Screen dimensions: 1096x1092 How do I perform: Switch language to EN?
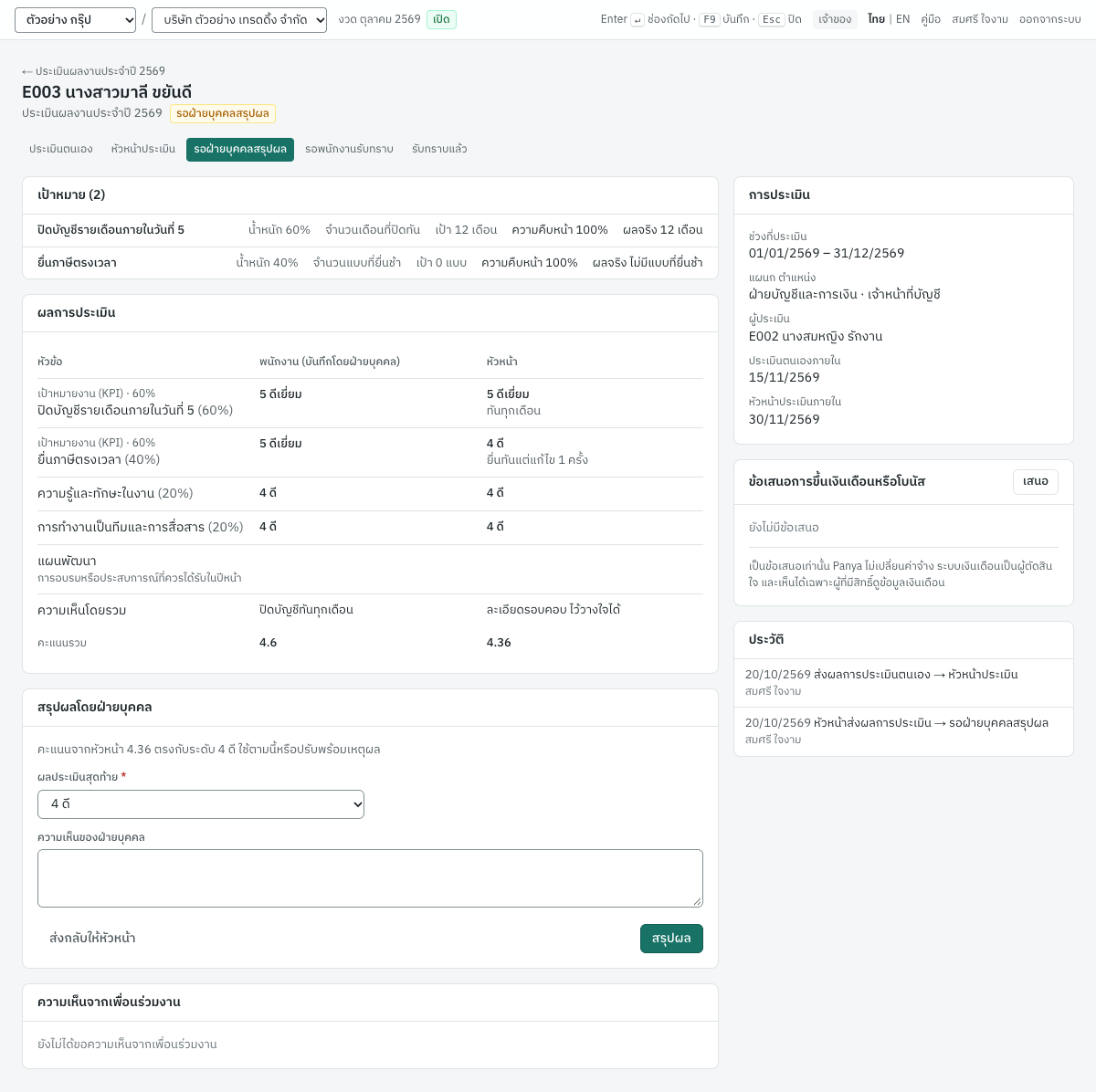902,19
